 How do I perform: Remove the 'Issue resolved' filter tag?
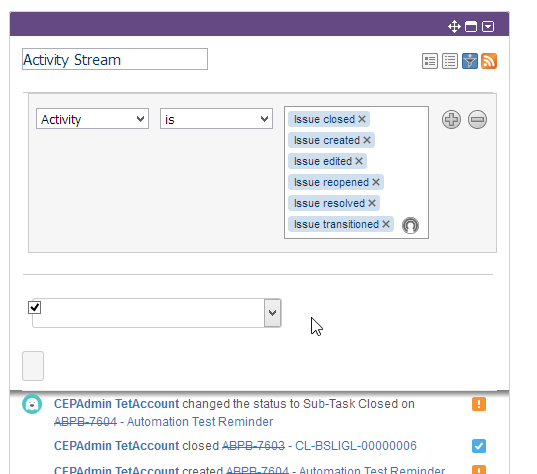pyautogui.click(x=372, y=203)
